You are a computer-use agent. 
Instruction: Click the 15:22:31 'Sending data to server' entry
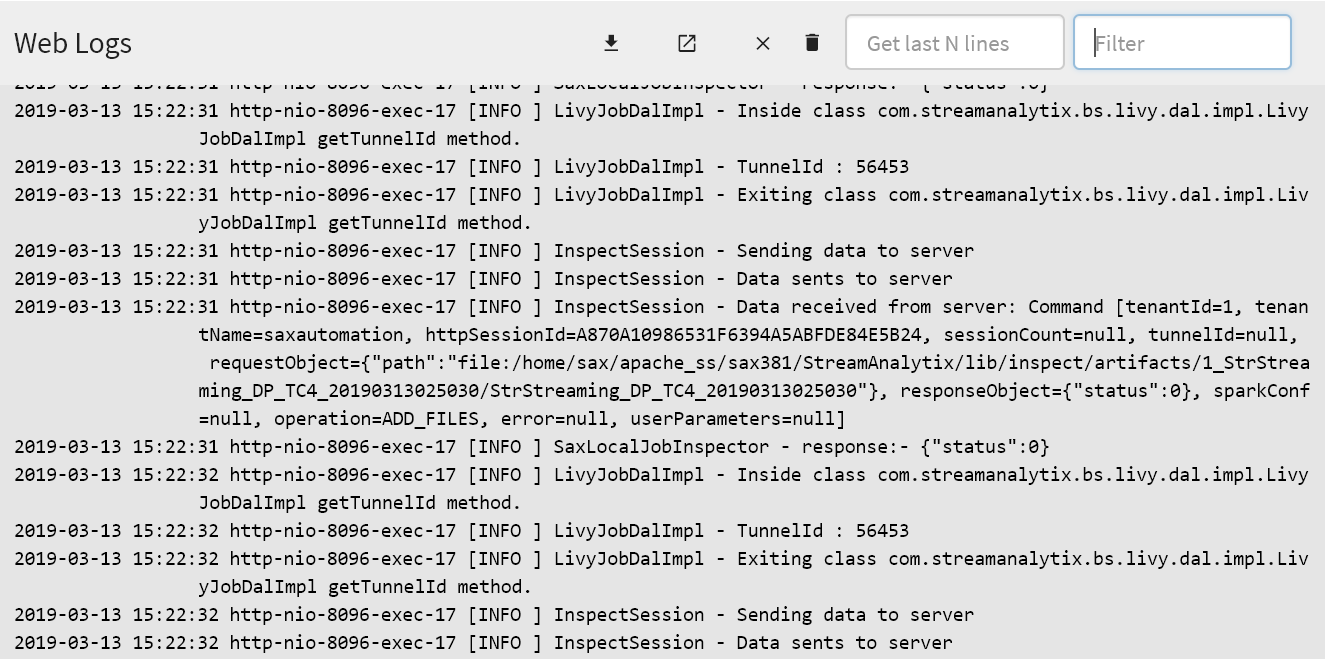(x=493, y=251)
